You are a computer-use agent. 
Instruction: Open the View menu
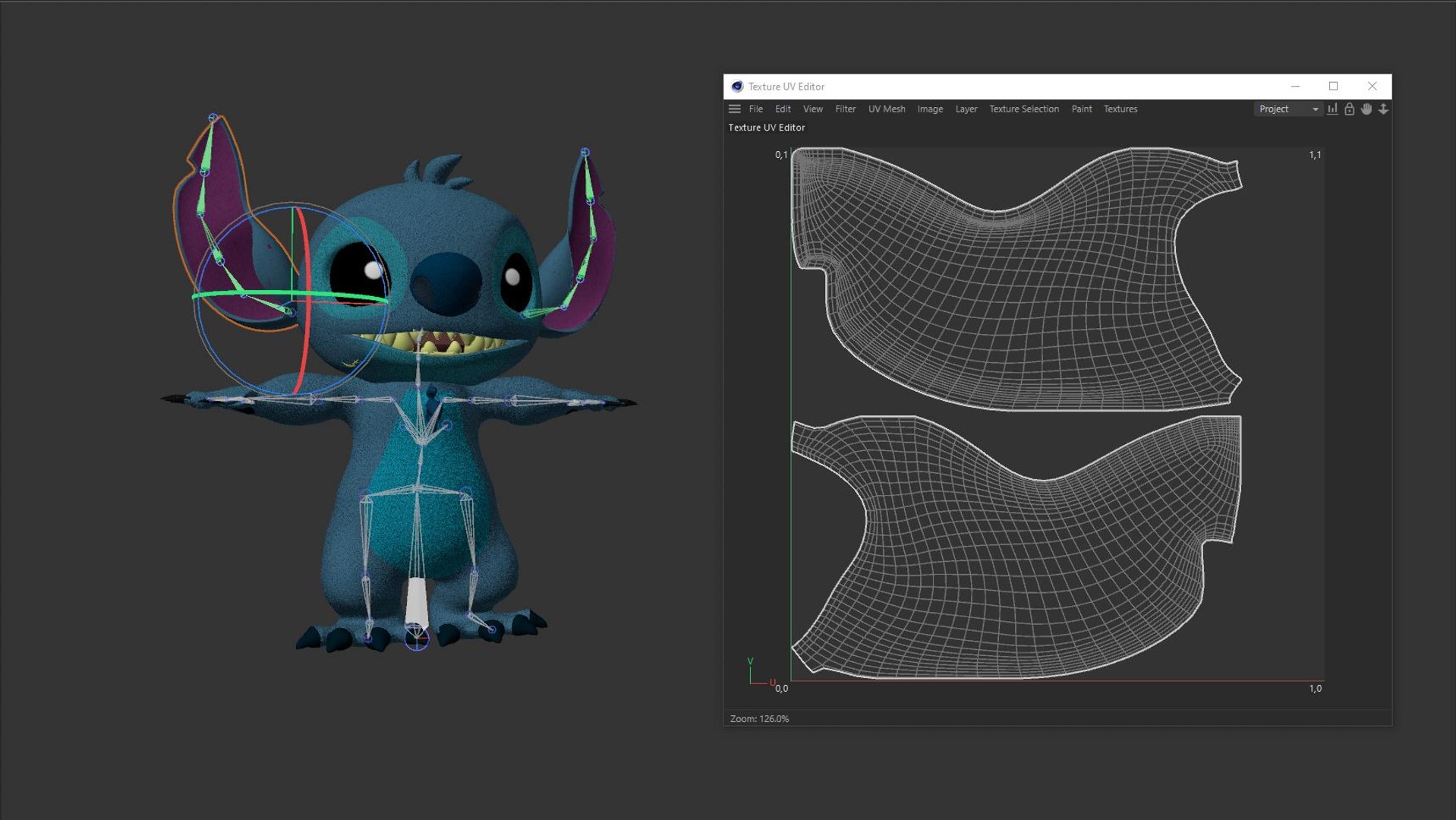812,109
